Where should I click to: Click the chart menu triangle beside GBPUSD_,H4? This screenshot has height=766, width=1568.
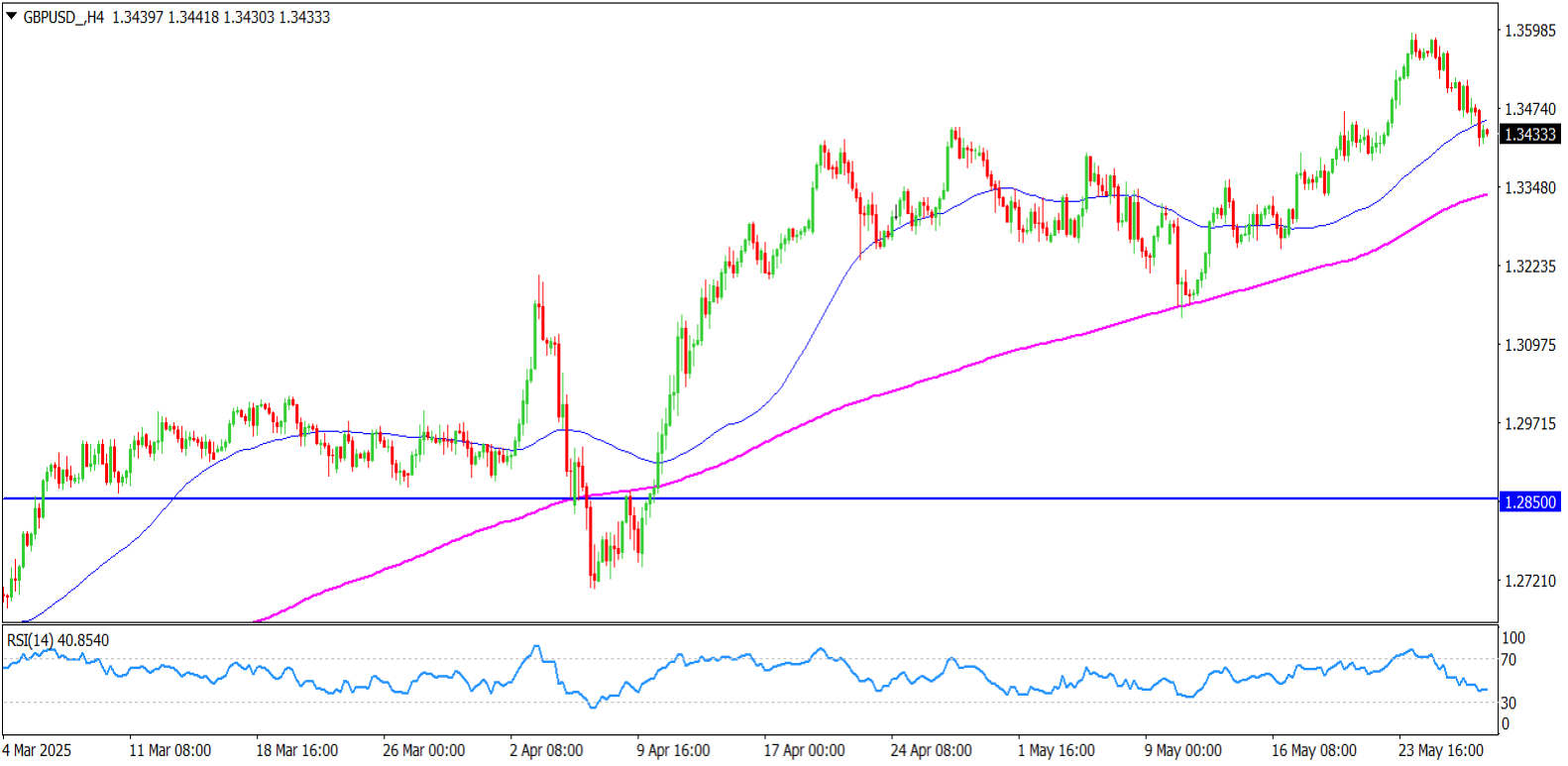pos(12,16)
